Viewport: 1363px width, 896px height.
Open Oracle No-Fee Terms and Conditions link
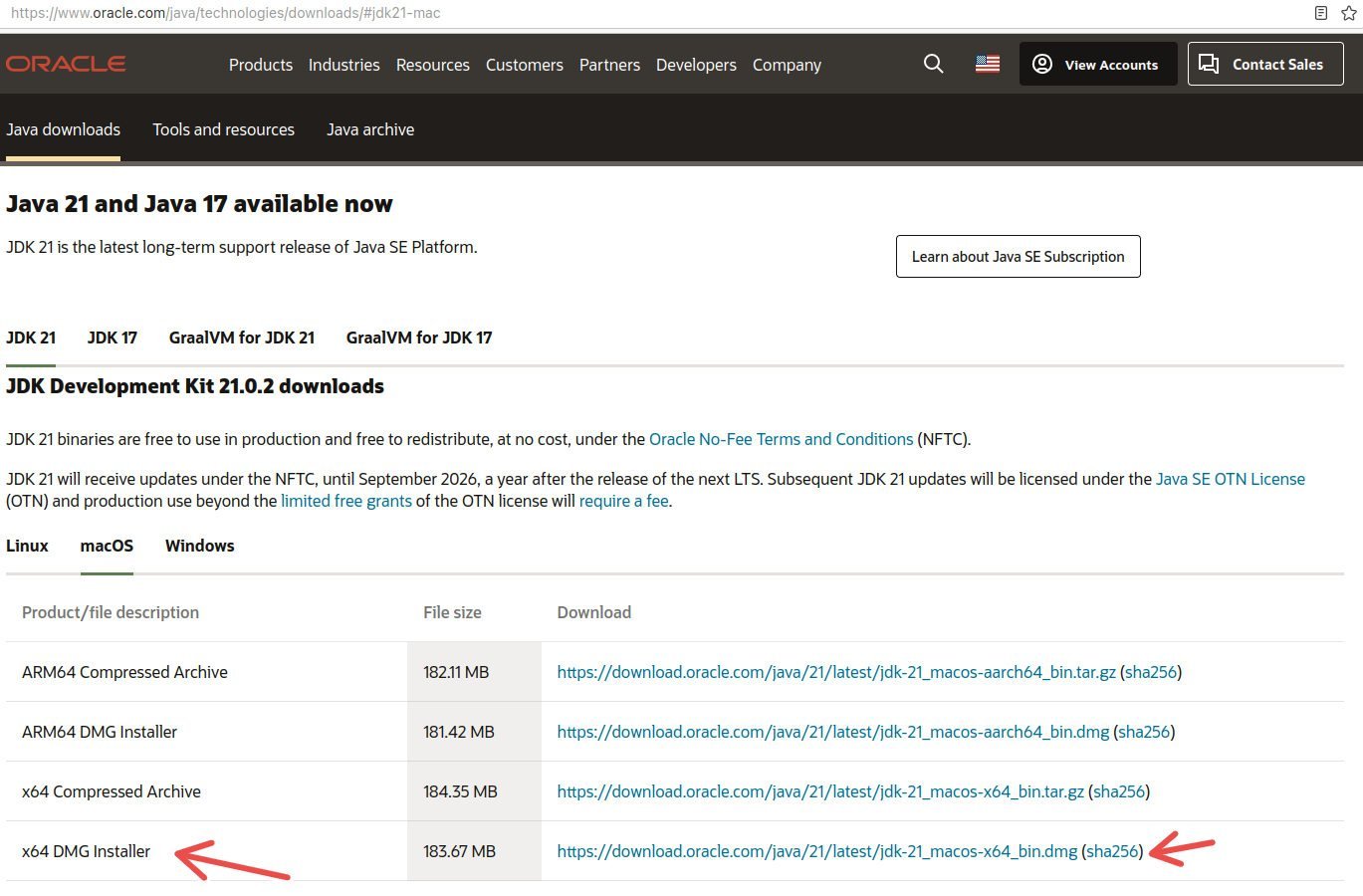[x=781, y=439]
